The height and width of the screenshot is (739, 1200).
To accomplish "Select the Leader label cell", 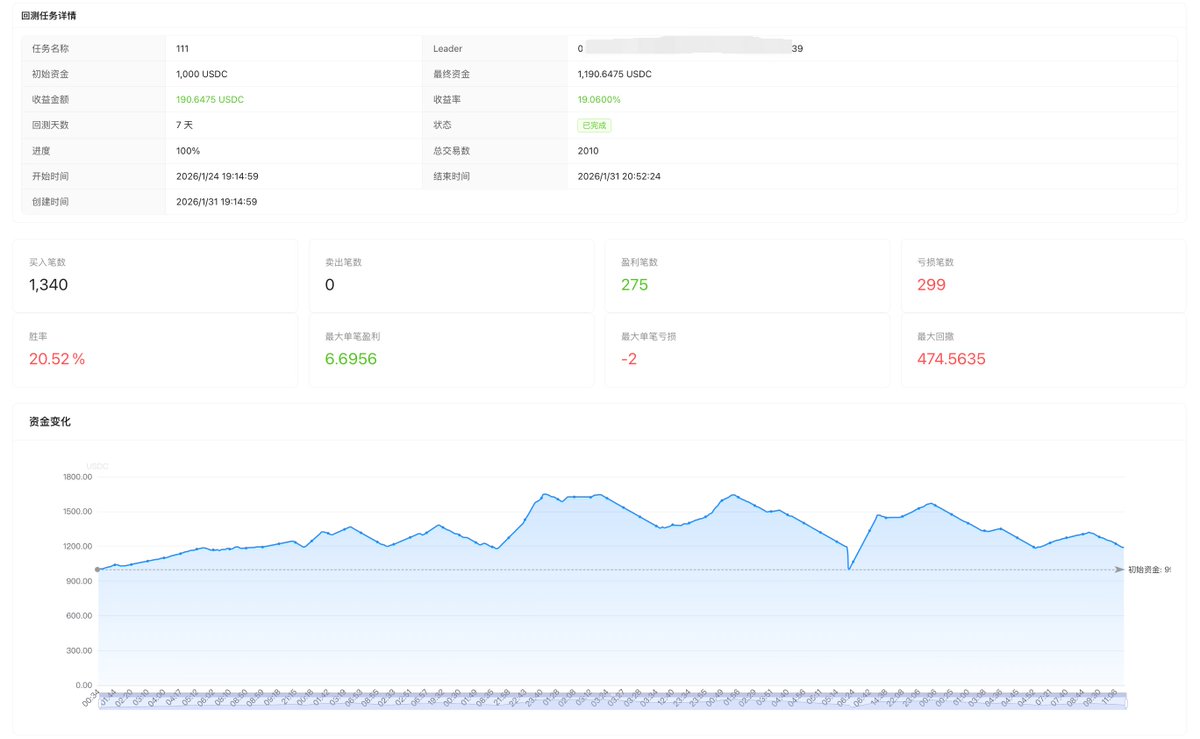I will pos(494,48).
